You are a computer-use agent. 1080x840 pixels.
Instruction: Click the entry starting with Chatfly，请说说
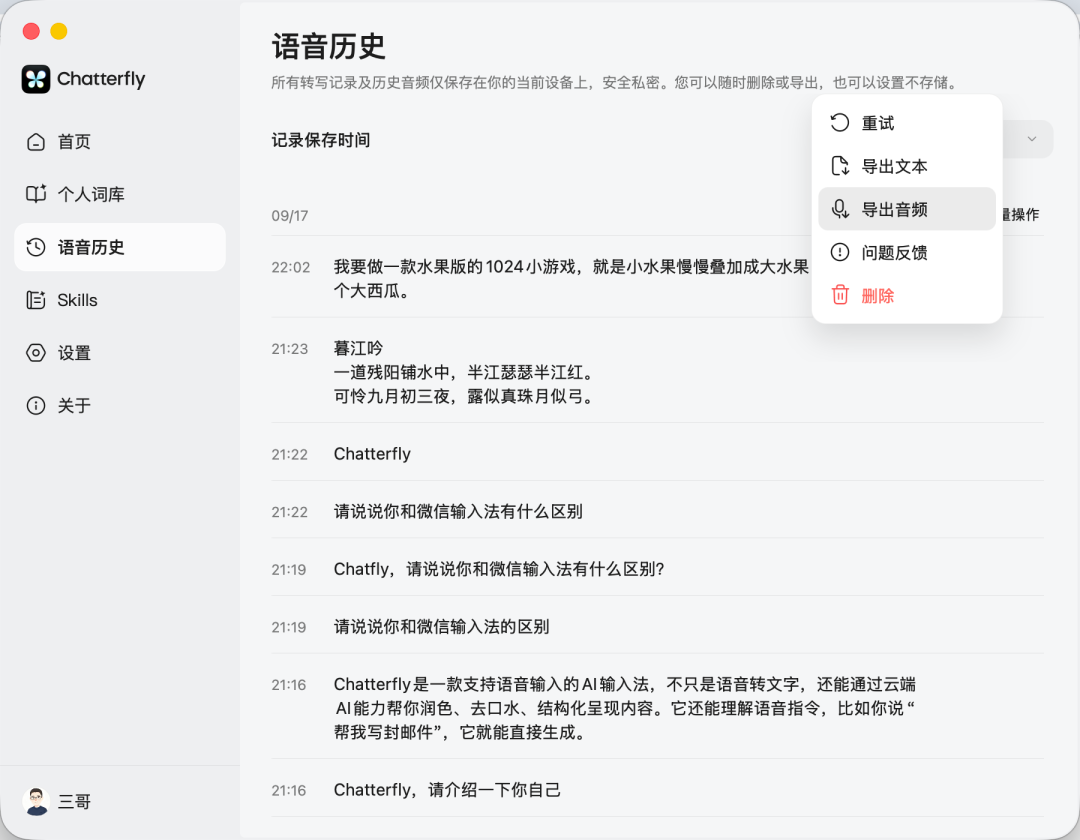[x=657, y=569]
